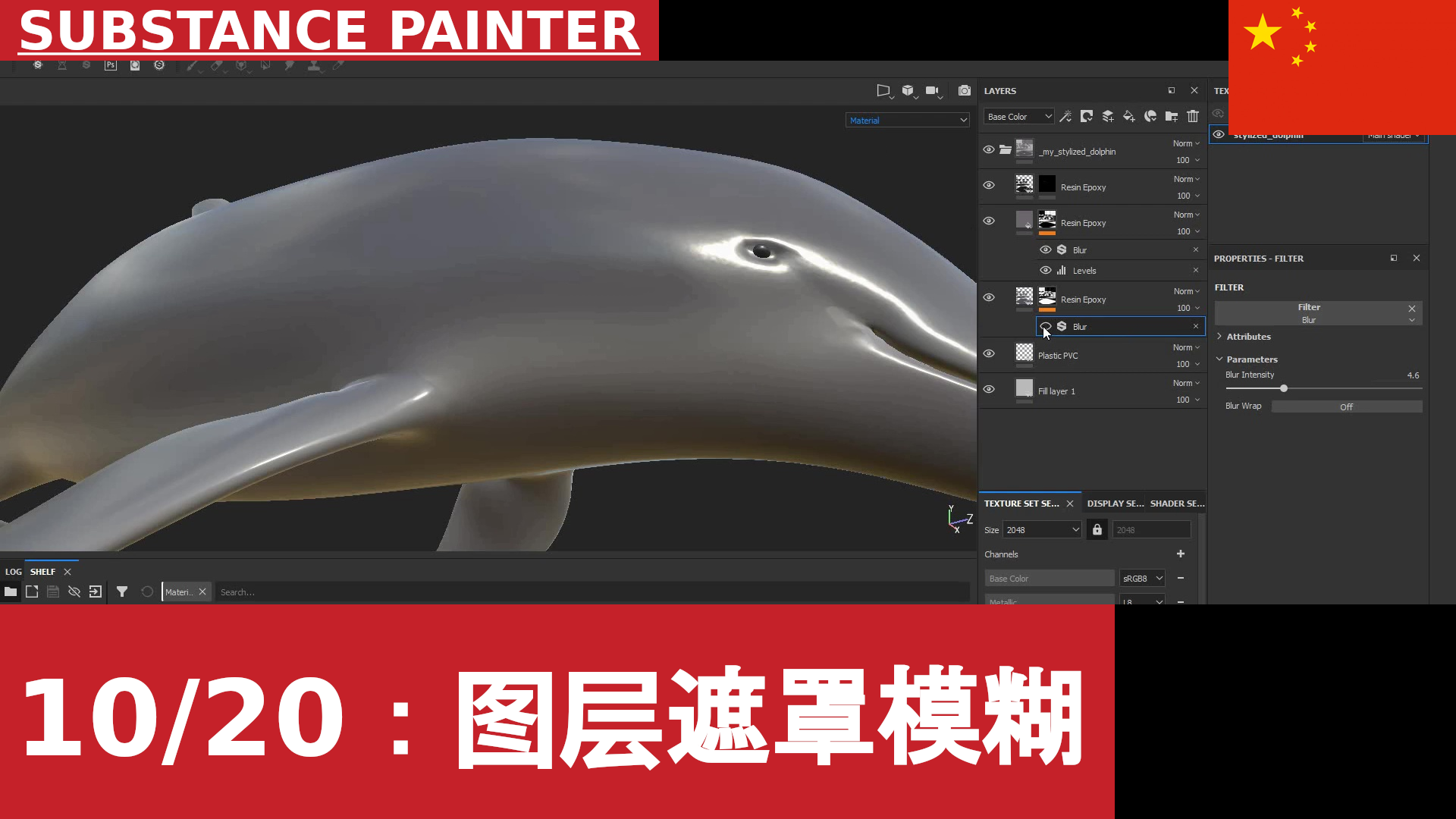Screen dimensions: 1456x819
Task: Toggle visibility of selected Blur filter
Action: click(x=1046, y=326)
